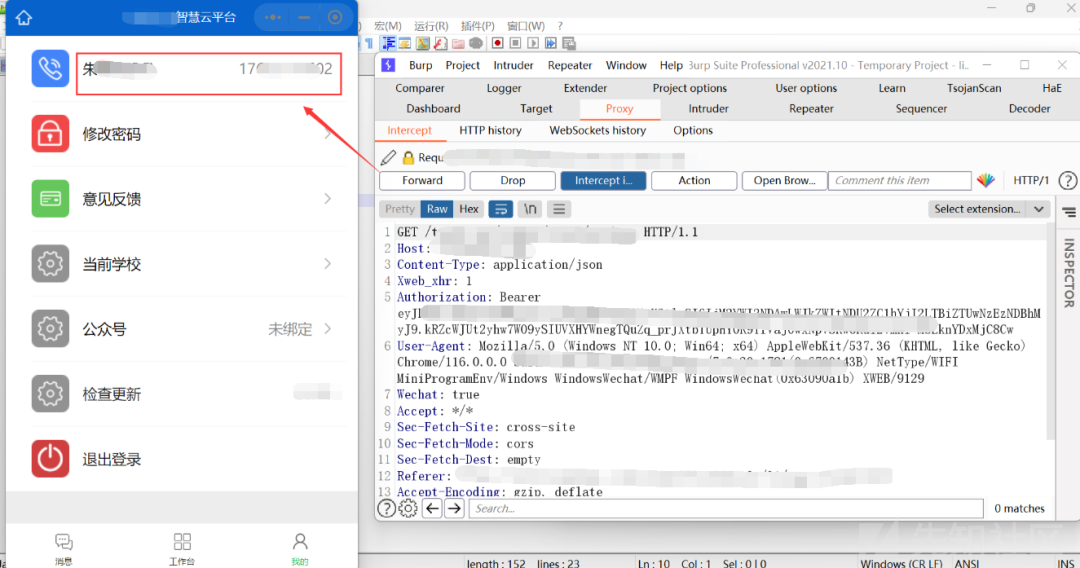Open the 退出登录 entry
The height and width of the screenshot is (568, 1080).
click(112, 459)
